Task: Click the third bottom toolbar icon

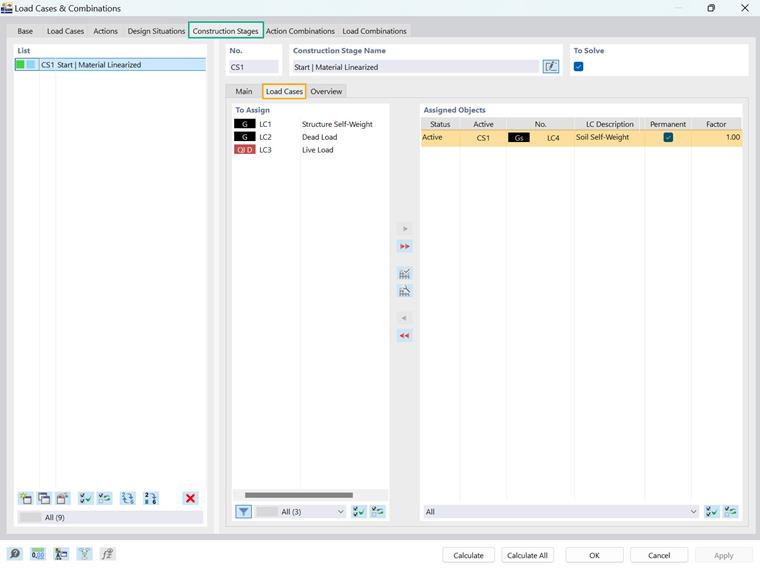Action: click(x=61, y=554)
